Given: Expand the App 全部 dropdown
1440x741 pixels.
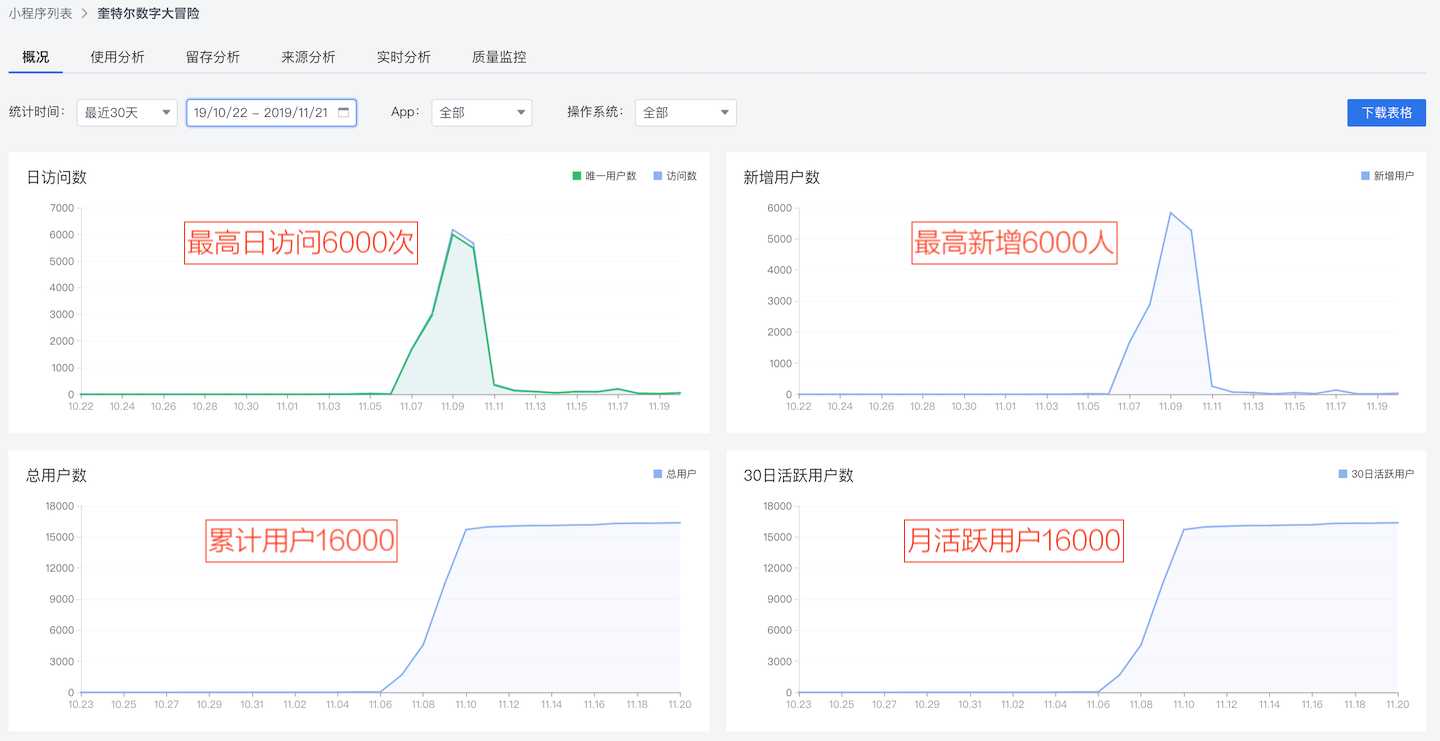Looking at the screenshot, I should 482,113.
